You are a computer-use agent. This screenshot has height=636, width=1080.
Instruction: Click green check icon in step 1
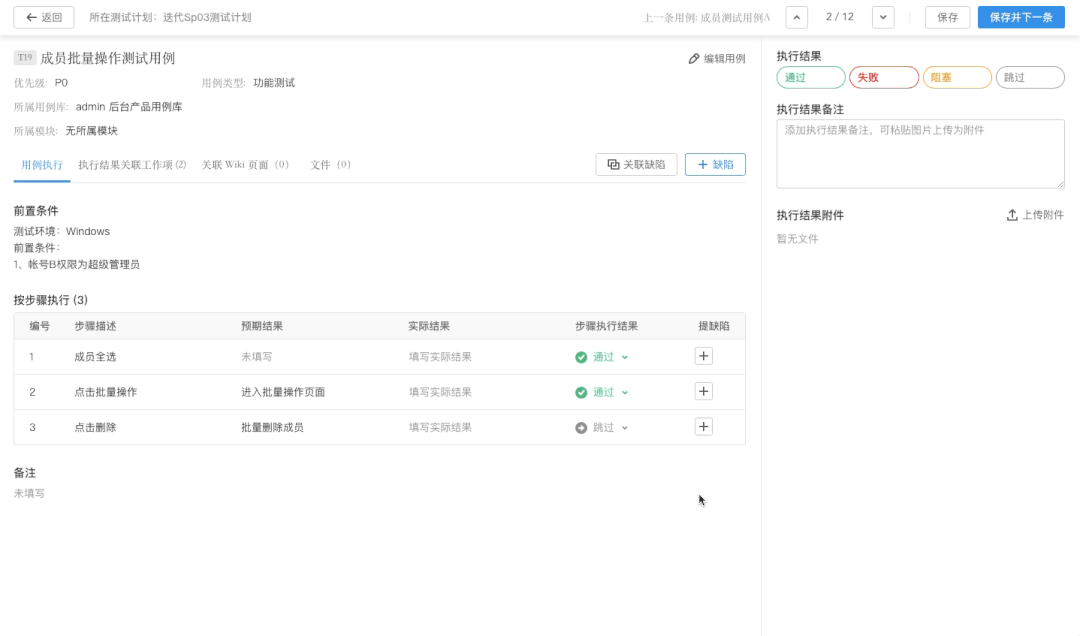(x=581, y=357)
